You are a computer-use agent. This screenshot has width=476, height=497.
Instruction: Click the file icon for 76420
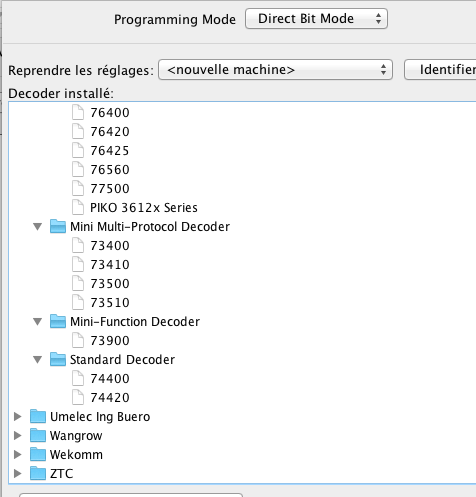78,131
